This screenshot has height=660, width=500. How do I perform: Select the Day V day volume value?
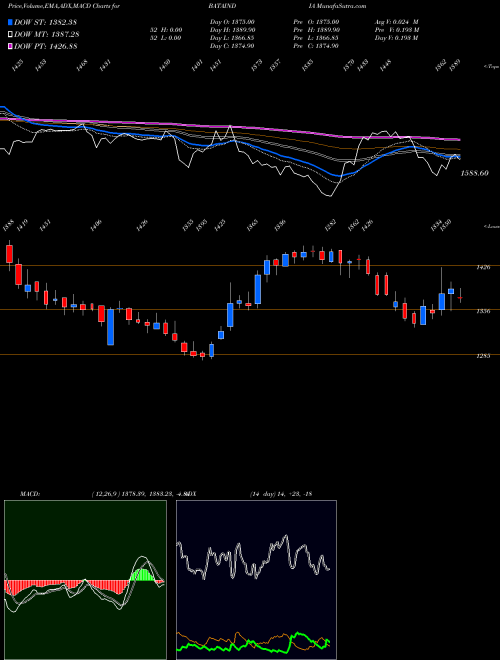408,38
